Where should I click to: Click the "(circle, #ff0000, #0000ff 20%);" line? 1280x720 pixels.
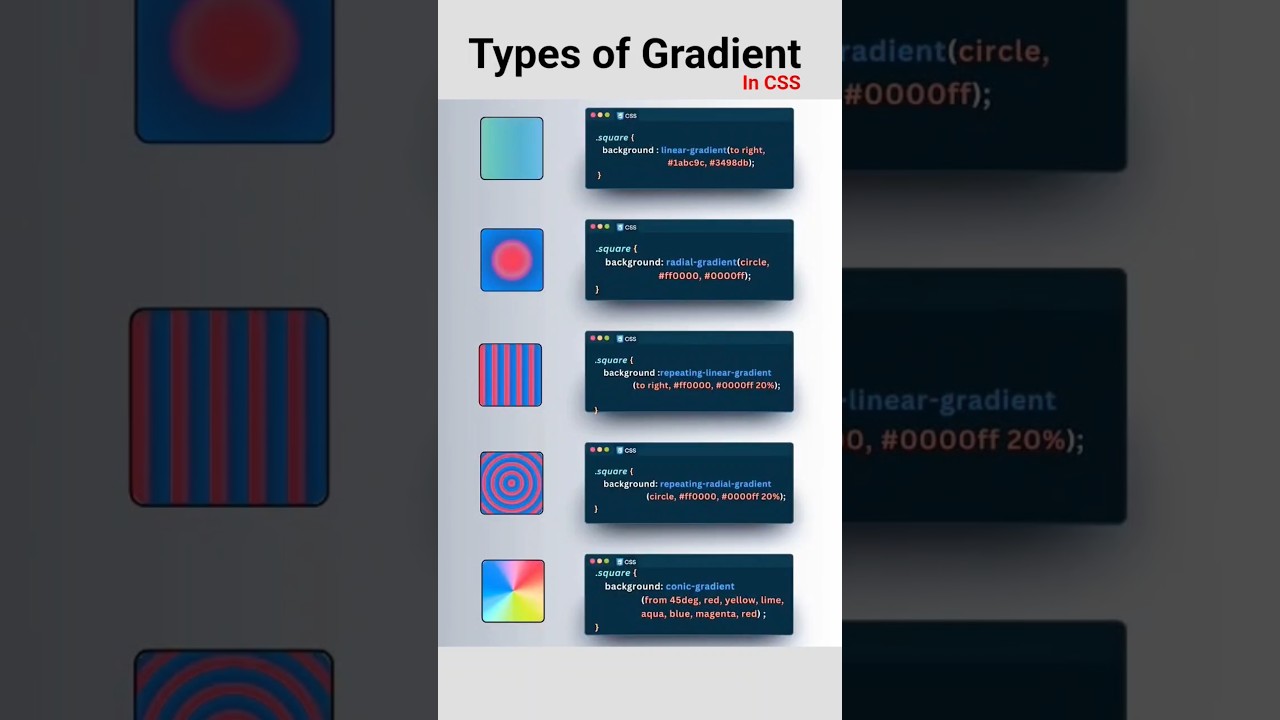coord(716,496)
